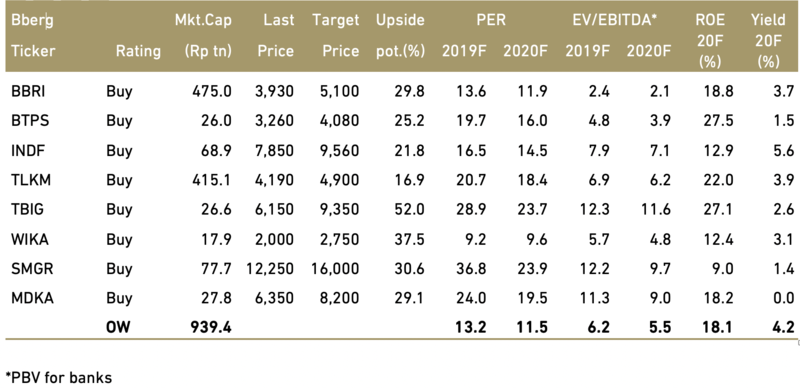The height and width of the screenshot is (388, 800).
Task: Select TBIG target price 9,350
Action: pyautogui.click(x=338, y=209)
